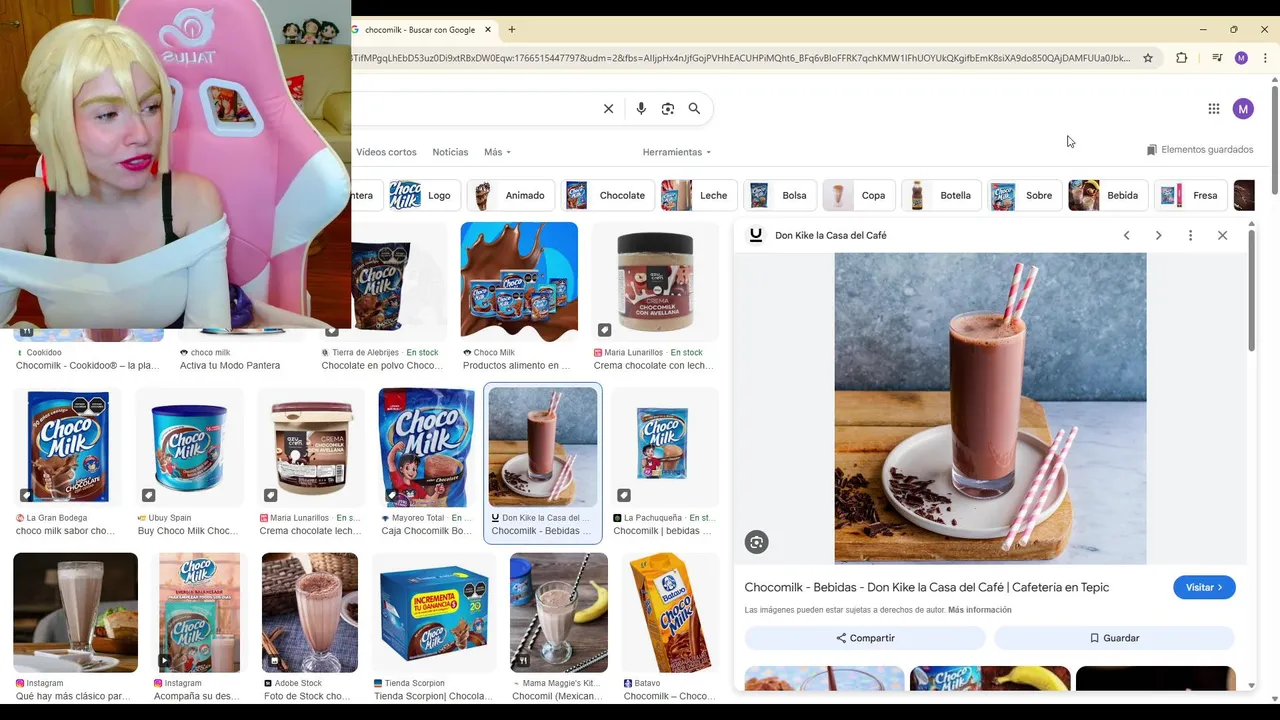
Task: Open the Adobe Stock chocolate drink thumbnail
Action: click(310, 612)
